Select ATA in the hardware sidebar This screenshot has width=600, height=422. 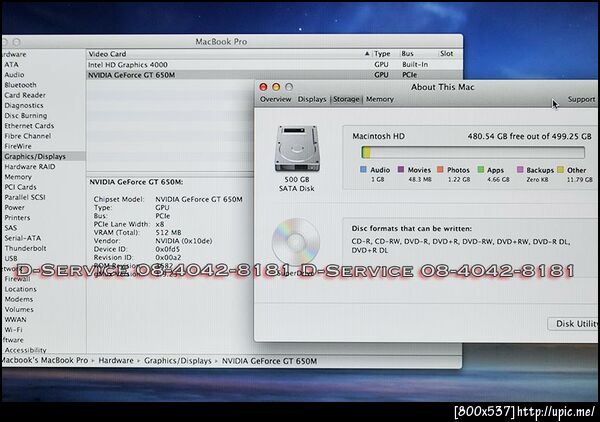tap(11, 65)
